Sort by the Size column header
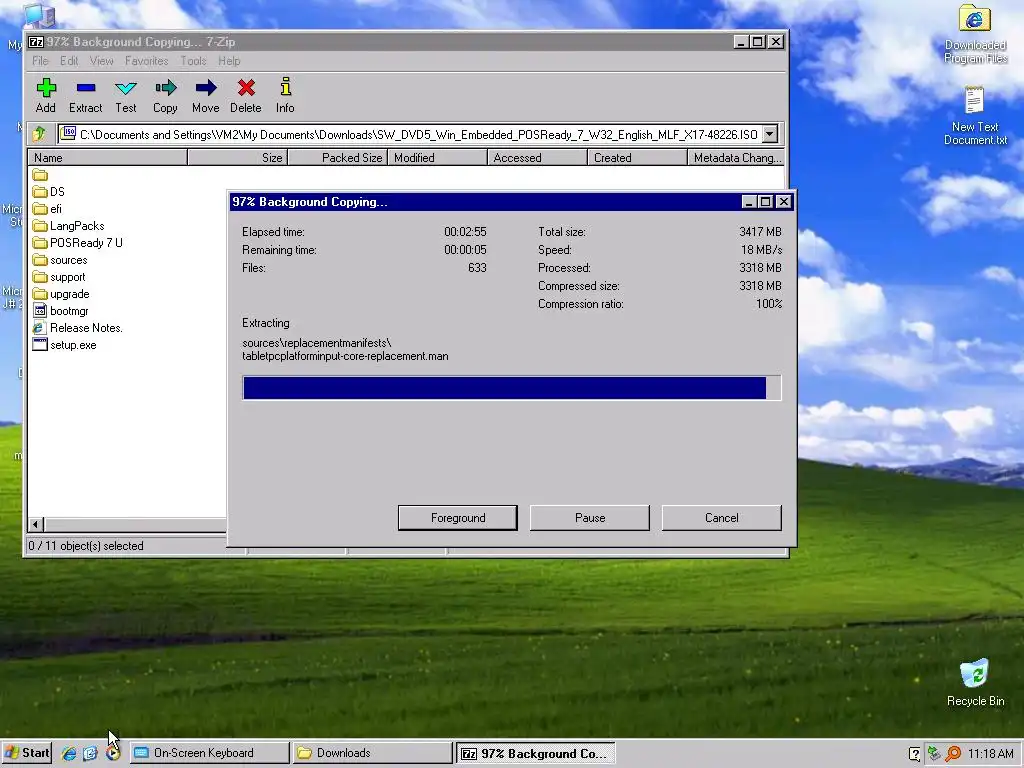Viewport: 1024px width, 768px height. [238, 157]
